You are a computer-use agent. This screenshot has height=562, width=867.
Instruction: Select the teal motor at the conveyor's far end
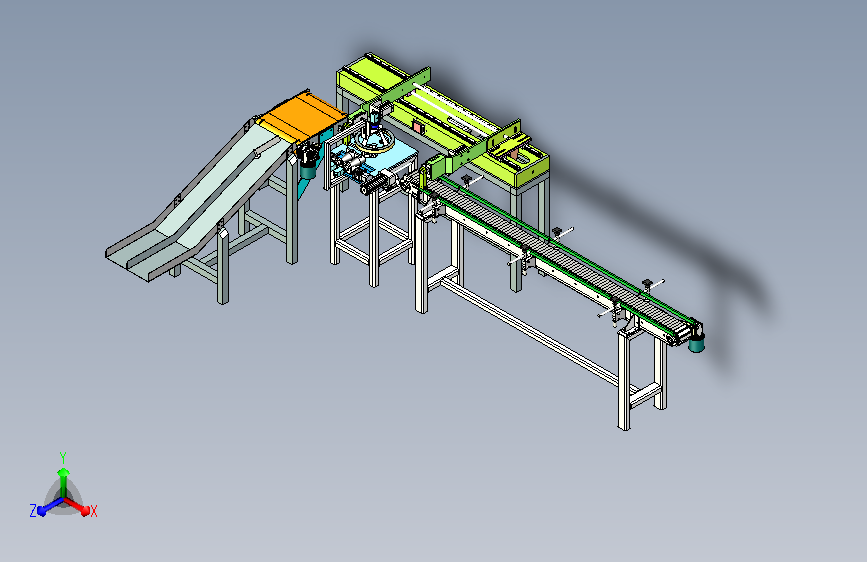tap(697, 343)
